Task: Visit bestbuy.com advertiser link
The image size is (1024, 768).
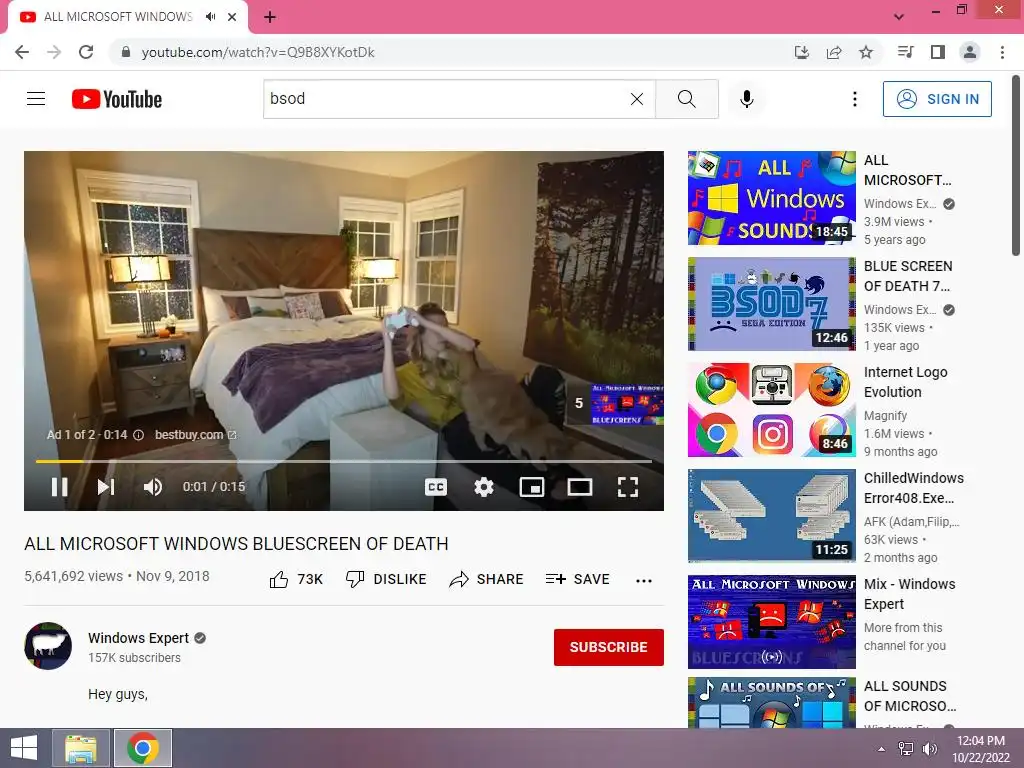Action: (x=195, y=435)
